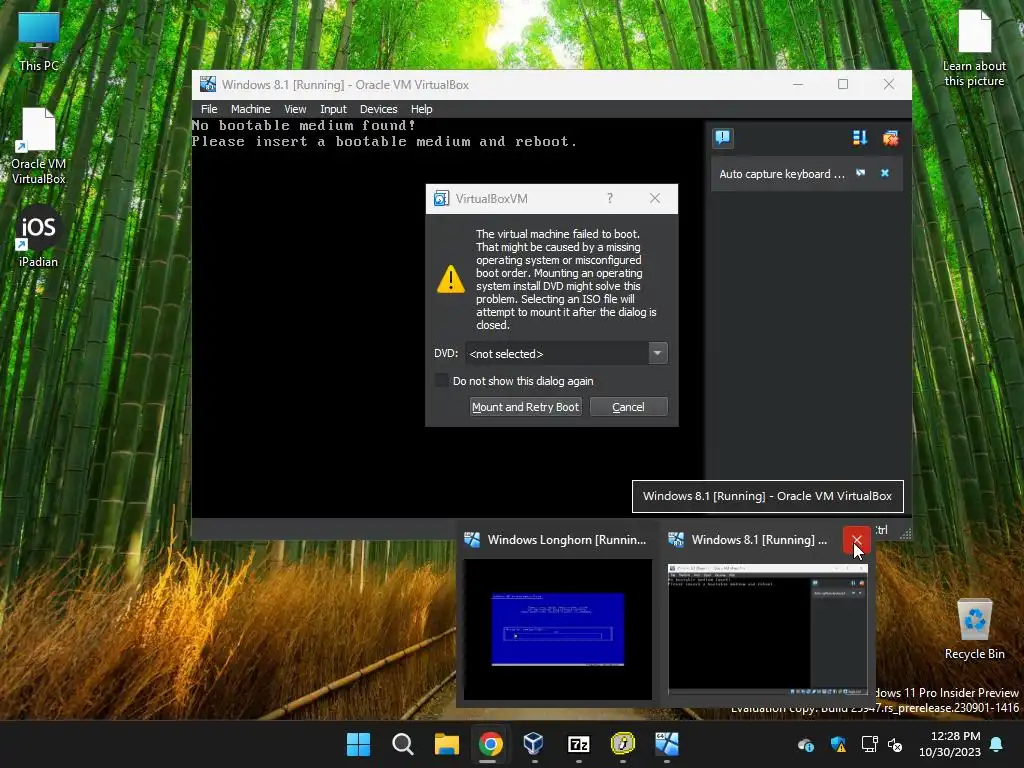1024x768 pixels.
Task: Select Recycle Bin desktop icon
Action: pos(974,628)
